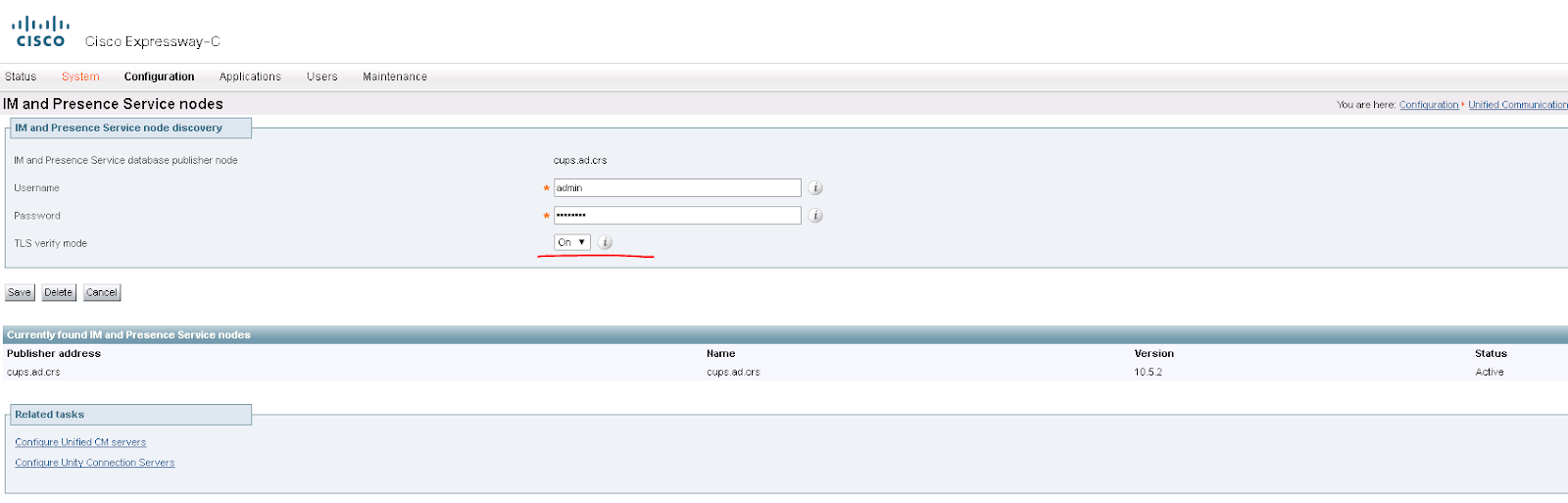The width and height of the screenshot is (1568, 503).
Task: Click the Version column header
Action: coord(1154,354)
